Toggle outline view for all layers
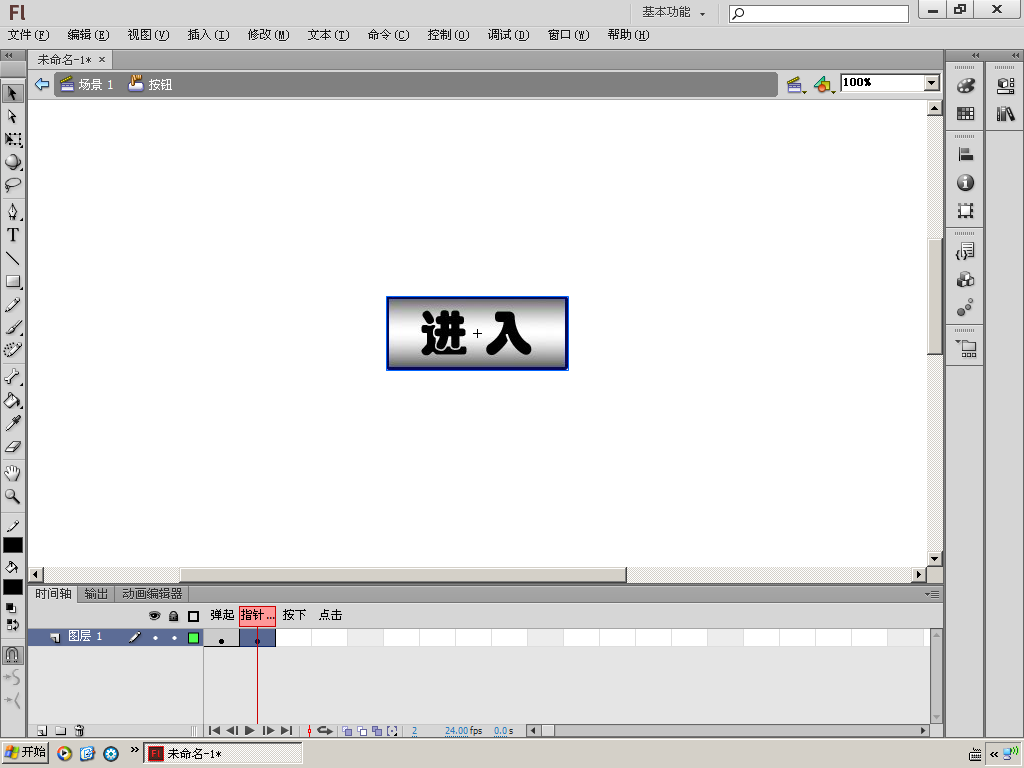Image resolution: width=1024 pixels, height=768 pixels. (x=193, y=616)
